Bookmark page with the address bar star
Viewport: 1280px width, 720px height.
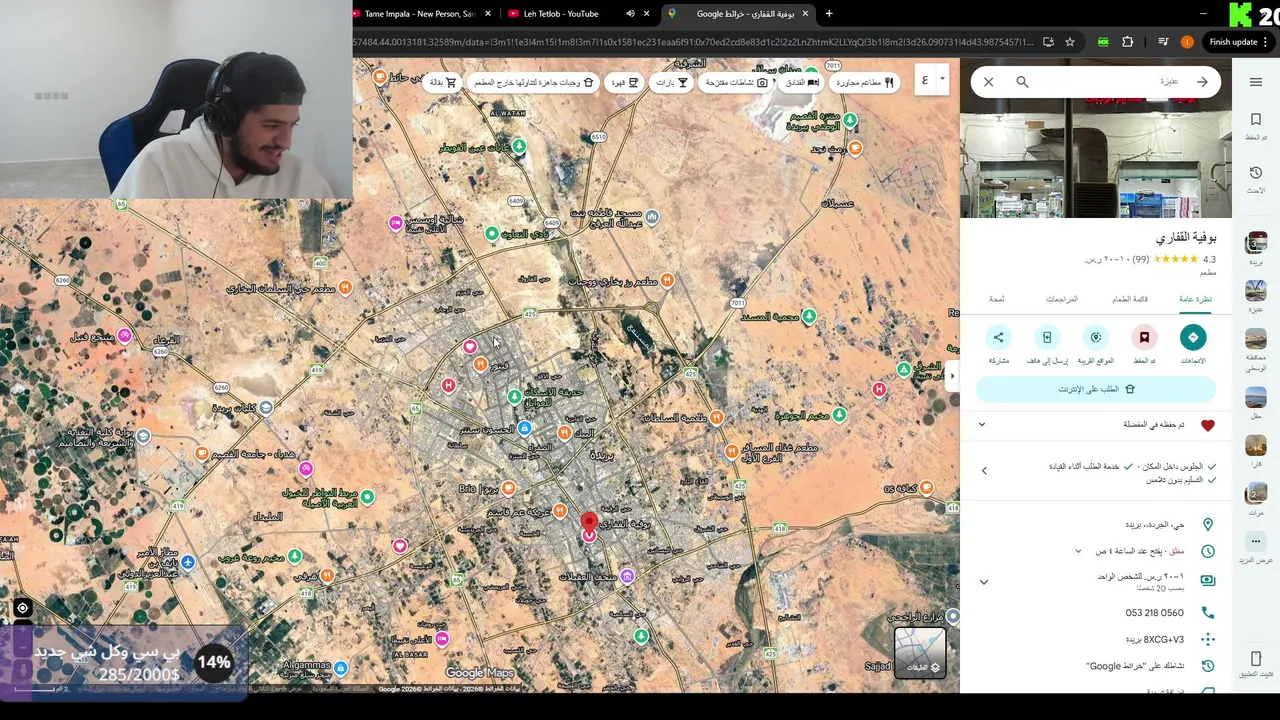point(1070,42)
